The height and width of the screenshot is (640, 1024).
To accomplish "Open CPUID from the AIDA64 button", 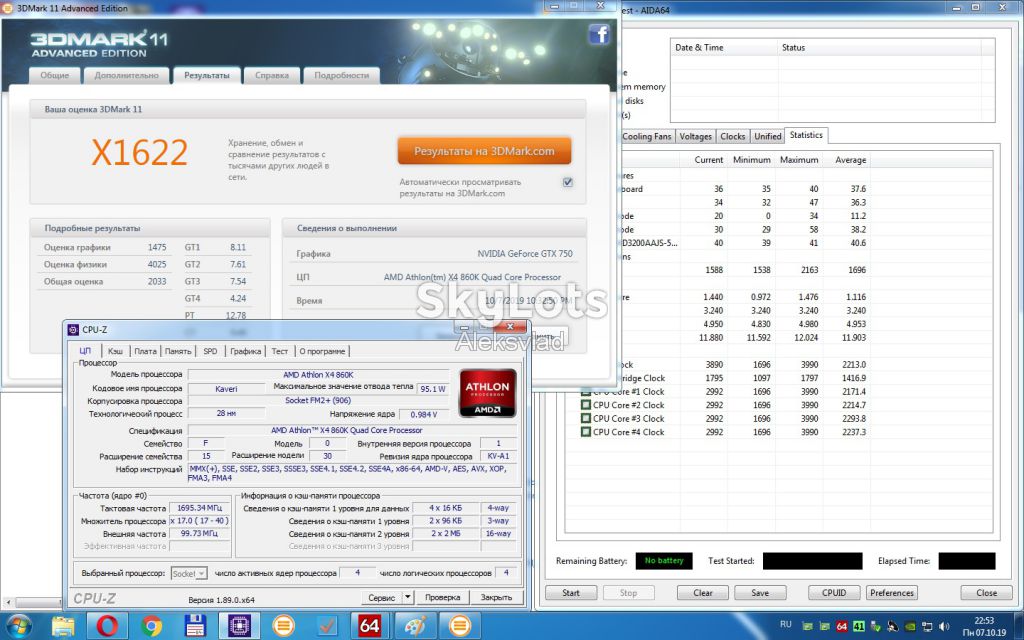I will point(834,593).
